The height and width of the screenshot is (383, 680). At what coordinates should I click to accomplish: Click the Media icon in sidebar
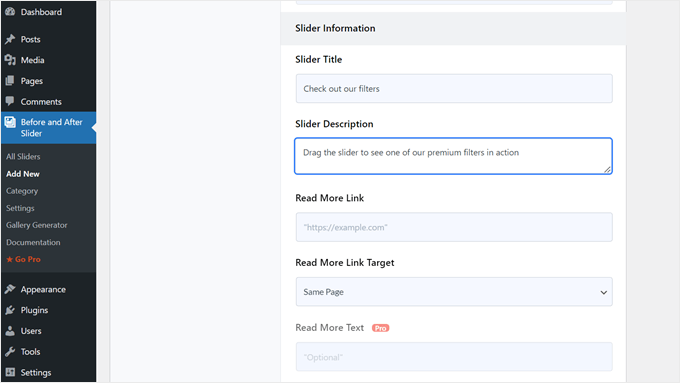pyautogui.click(x=10, y=60)
